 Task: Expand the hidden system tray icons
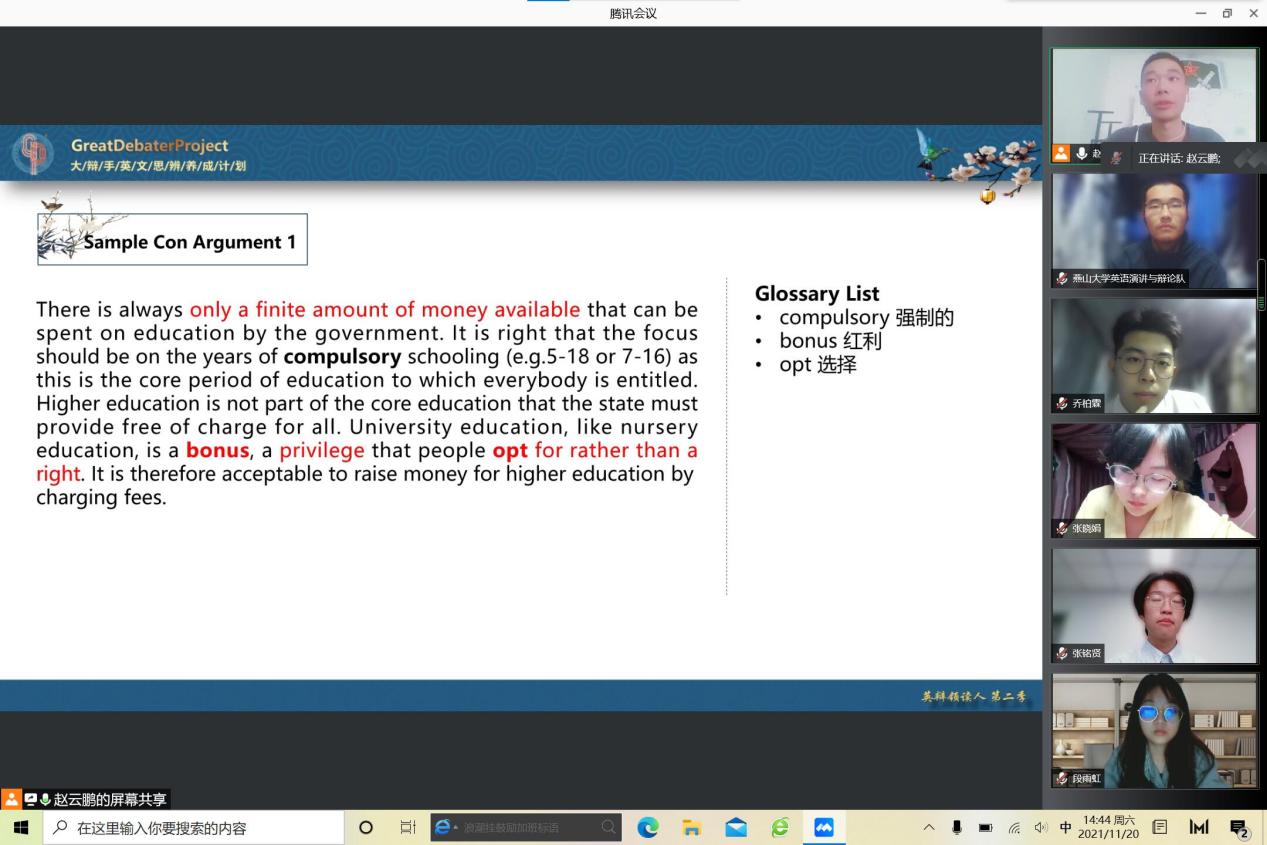click(x=929, y=828)
